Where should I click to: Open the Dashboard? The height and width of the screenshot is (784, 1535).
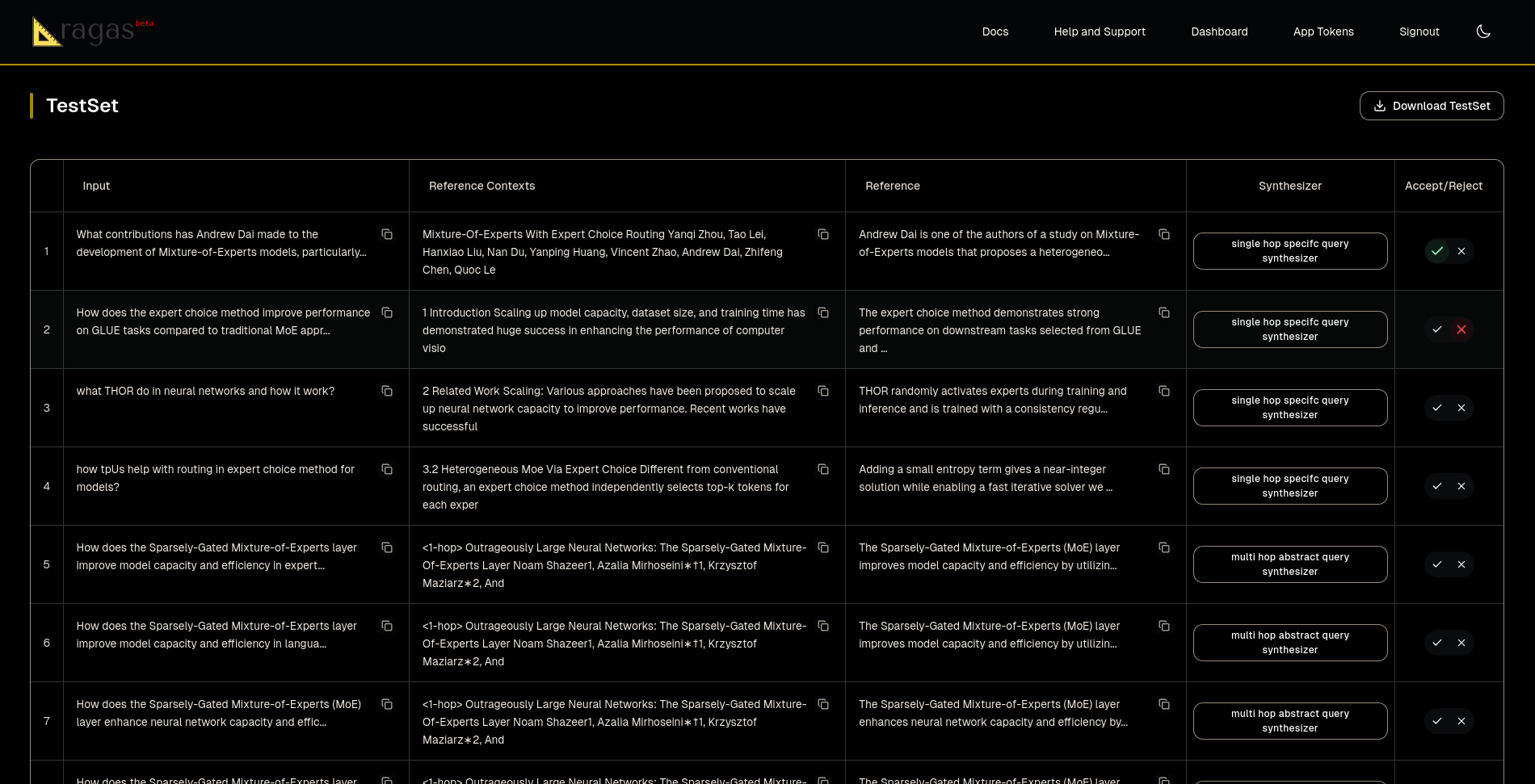pyautogui.click(x=1219, y=31)
